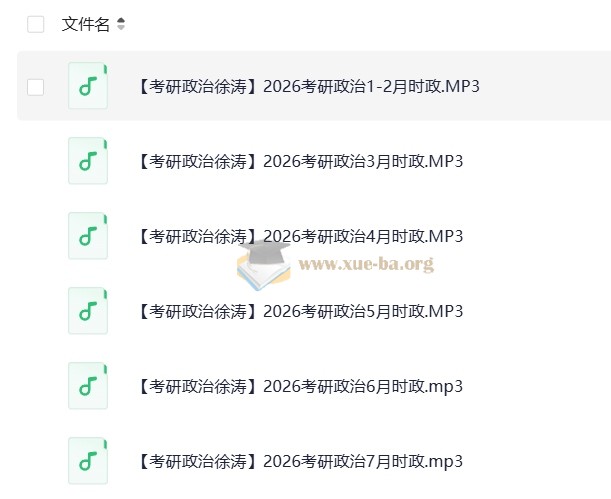Open the 2026考研政治7月时政.mp3 file name

298,461
